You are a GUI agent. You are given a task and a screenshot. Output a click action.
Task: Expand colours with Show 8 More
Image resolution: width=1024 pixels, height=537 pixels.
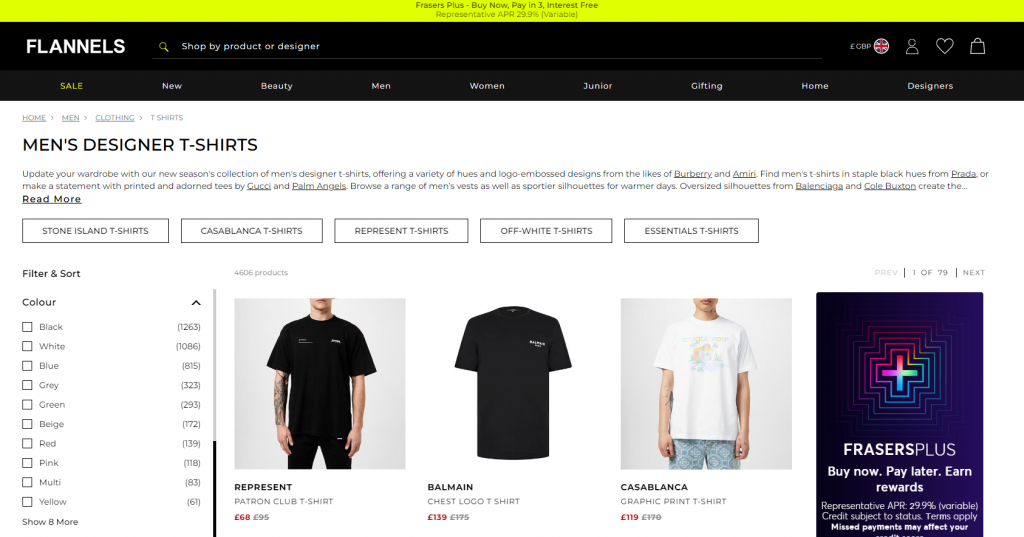[50, 522]
